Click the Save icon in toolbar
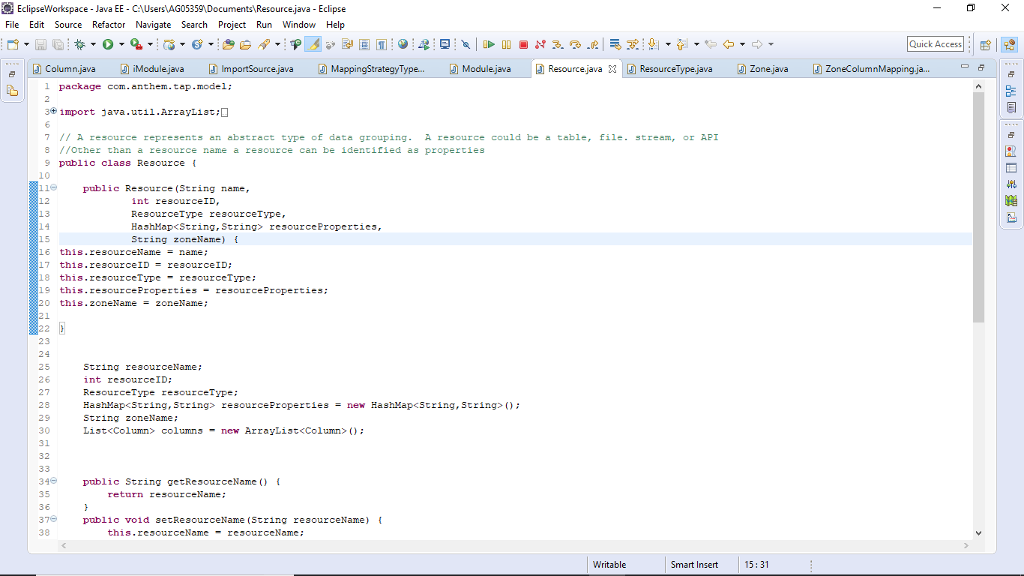The height and width of the screenshot is (576, 1024). [x=40, y=44]
